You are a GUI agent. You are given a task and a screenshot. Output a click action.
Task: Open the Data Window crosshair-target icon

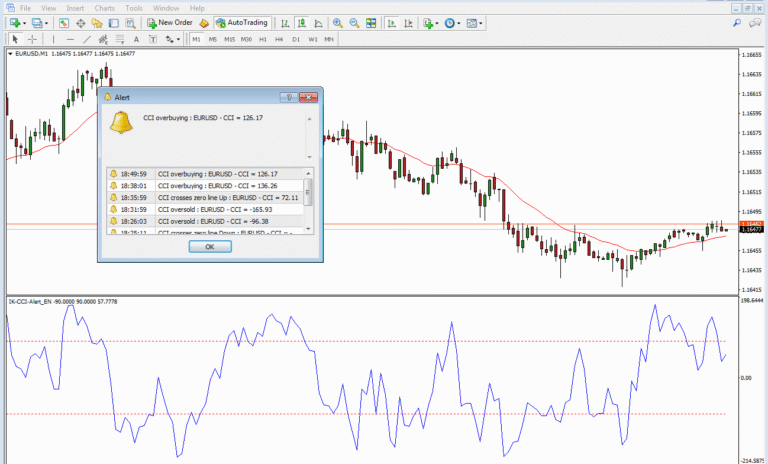80,23
